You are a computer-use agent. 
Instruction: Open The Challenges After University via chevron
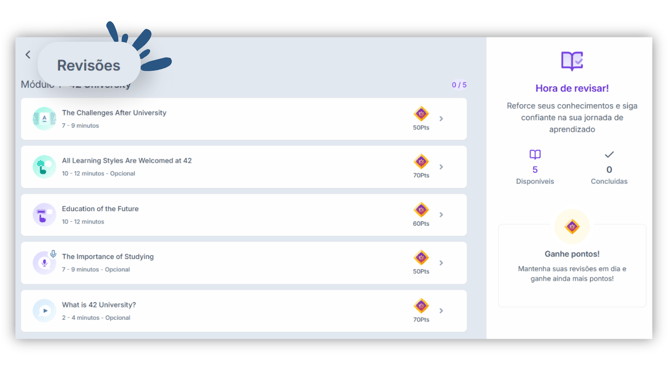441,118
